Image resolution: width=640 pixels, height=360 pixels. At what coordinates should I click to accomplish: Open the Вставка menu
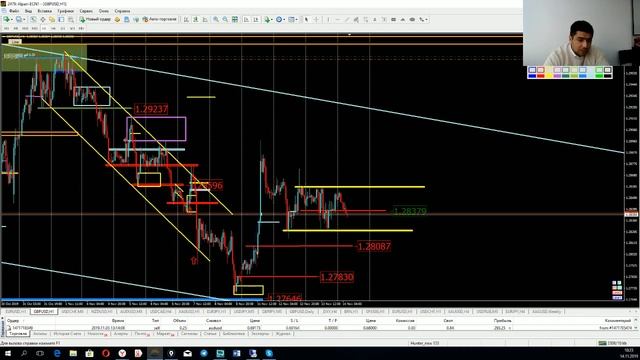pyautogui.click(x=44, y=11)
